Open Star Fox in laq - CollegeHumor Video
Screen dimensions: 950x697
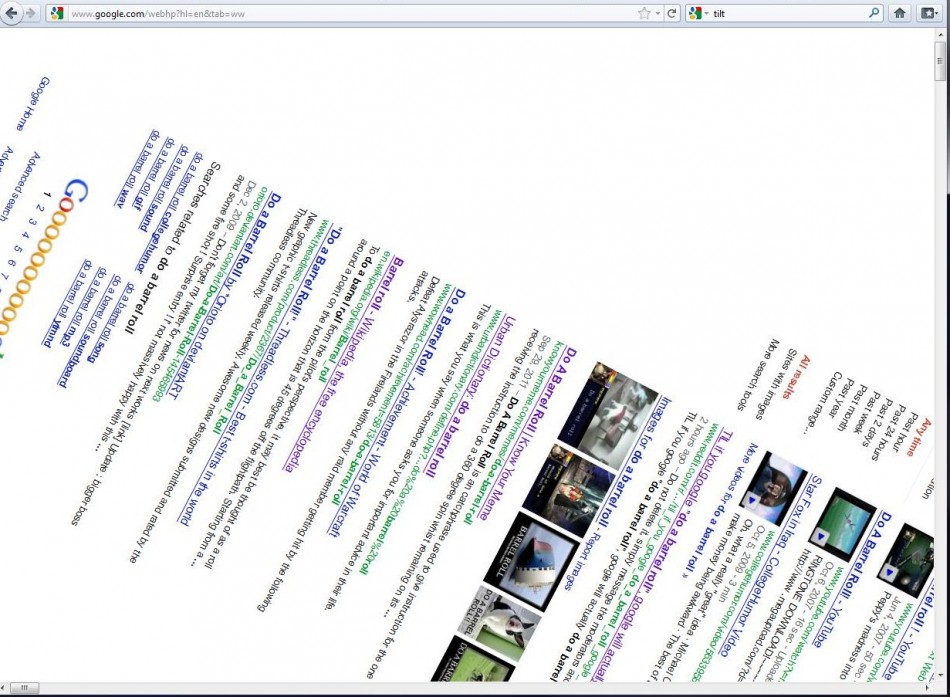771,564
